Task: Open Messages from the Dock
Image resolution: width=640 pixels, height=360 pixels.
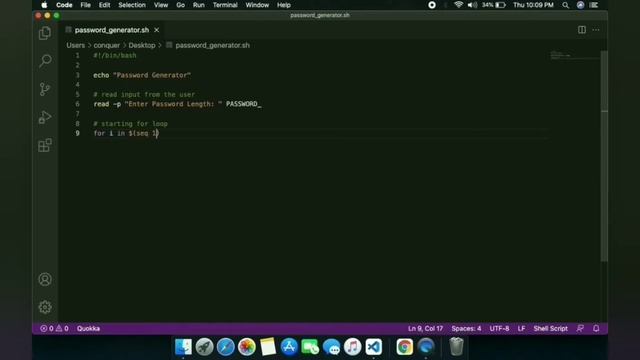Action: [x=331, y=347]
